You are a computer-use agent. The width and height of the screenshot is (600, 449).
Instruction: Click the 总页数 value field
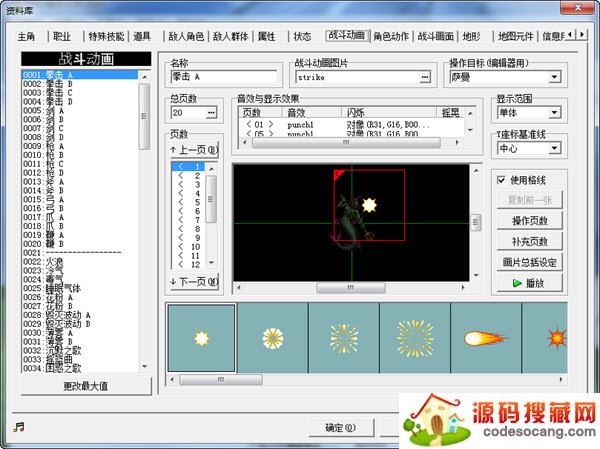(188, 113)
